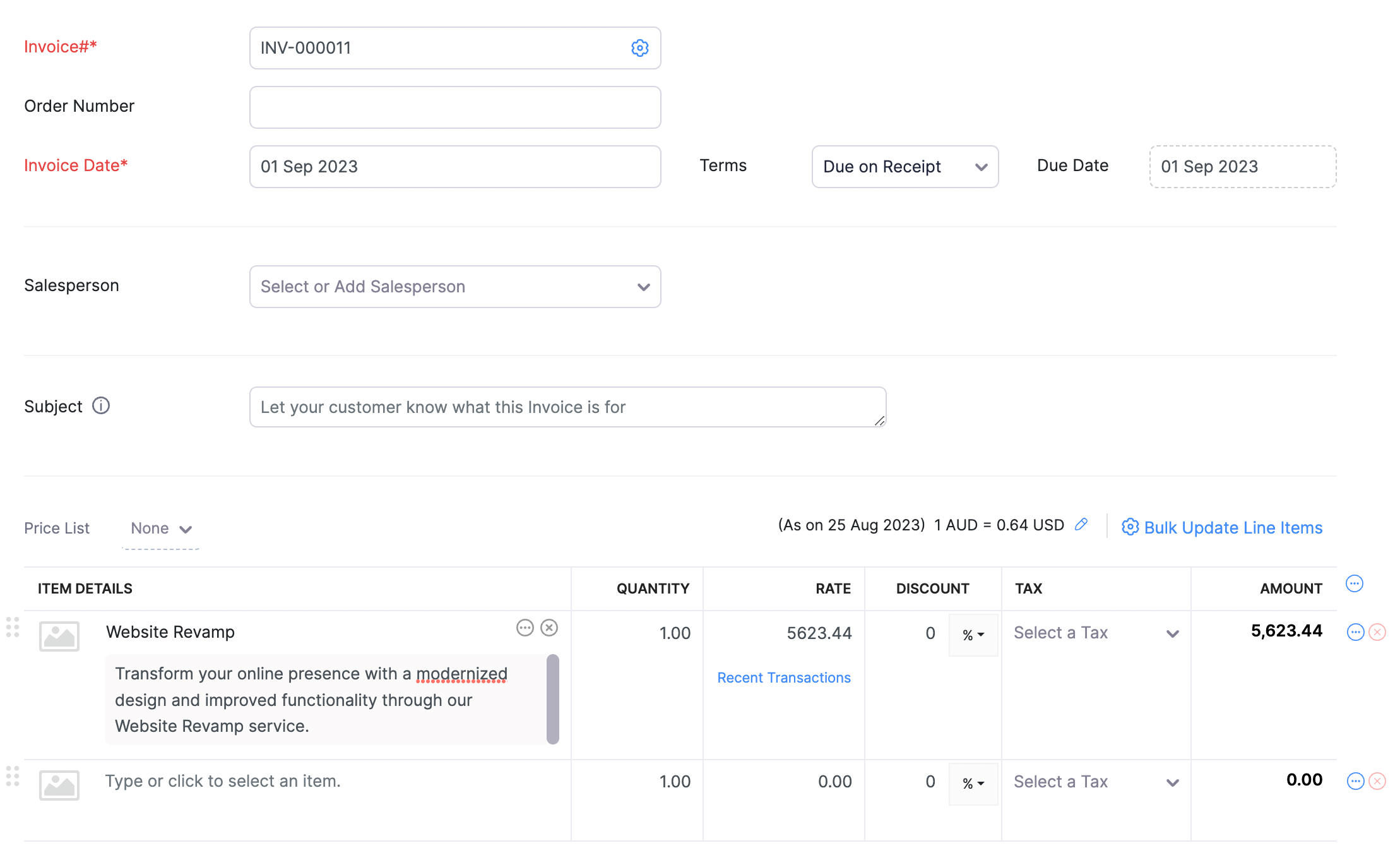
Task: Change the discount type % on the first row
Action: point(973,635)
